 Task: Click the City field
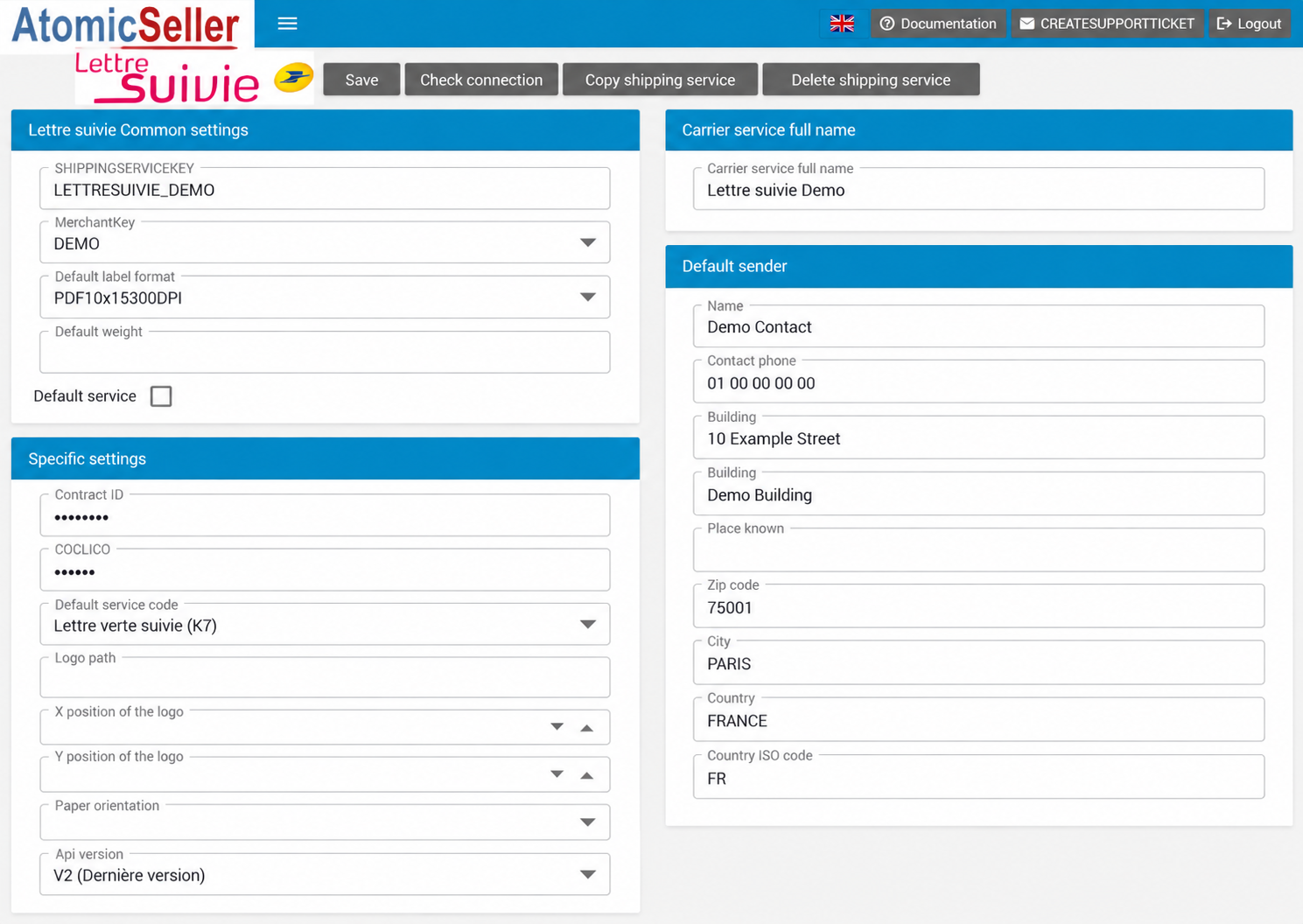coord(978,662)
